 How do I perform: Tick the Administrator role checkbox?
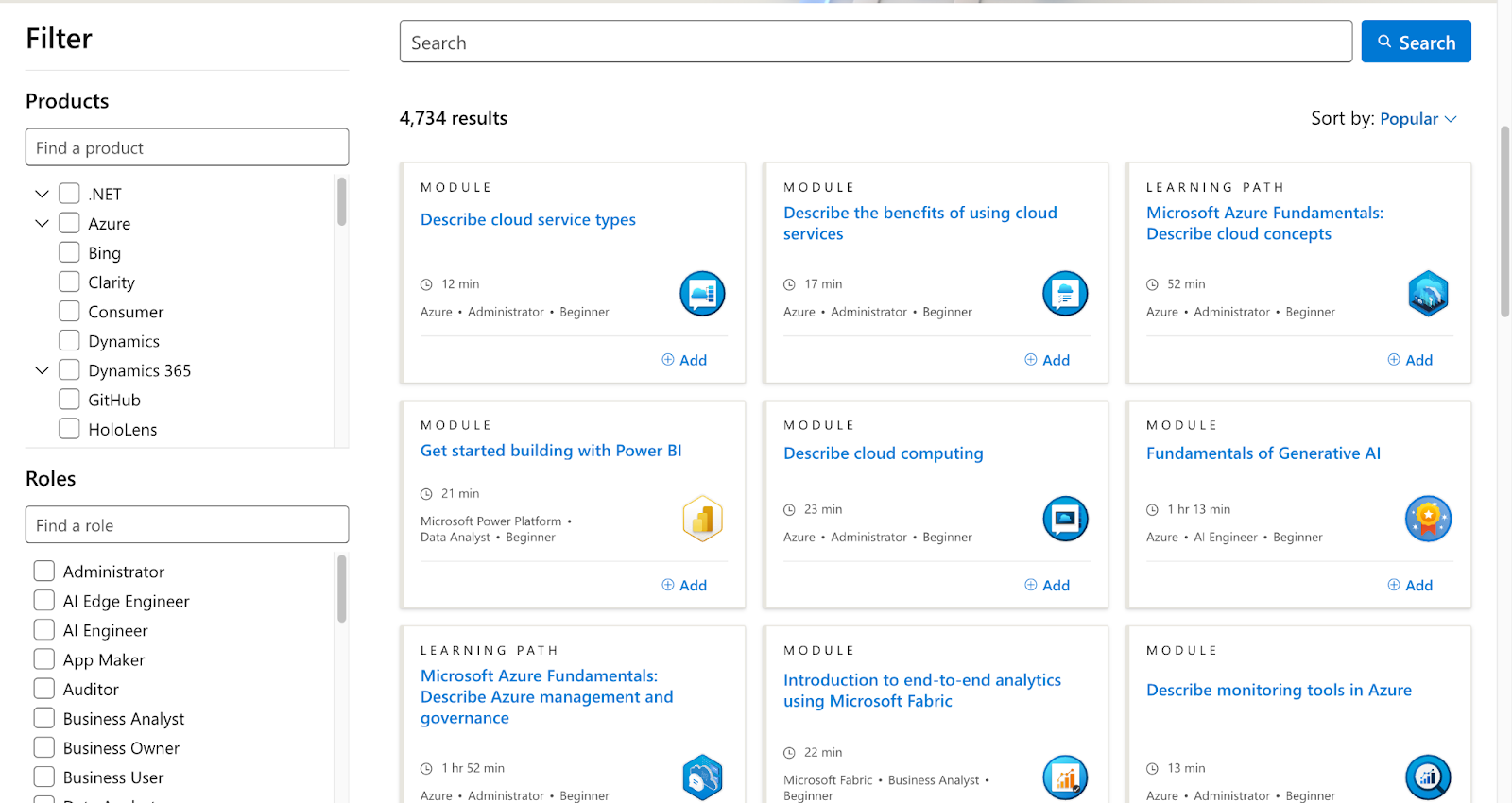tap(43, 571)
